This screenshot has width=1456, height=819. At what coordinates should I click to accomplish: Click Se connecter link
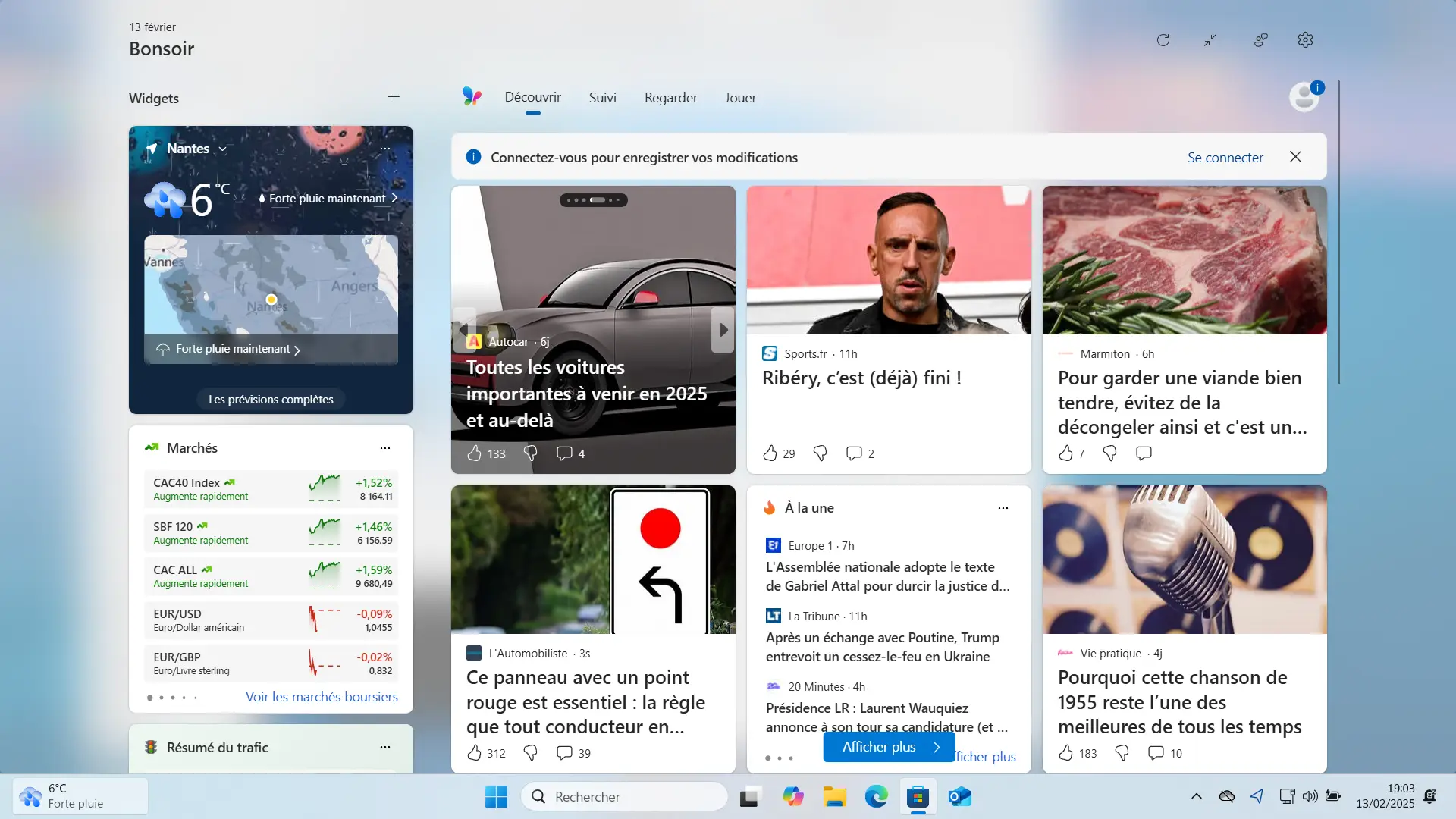(1225, 158)
